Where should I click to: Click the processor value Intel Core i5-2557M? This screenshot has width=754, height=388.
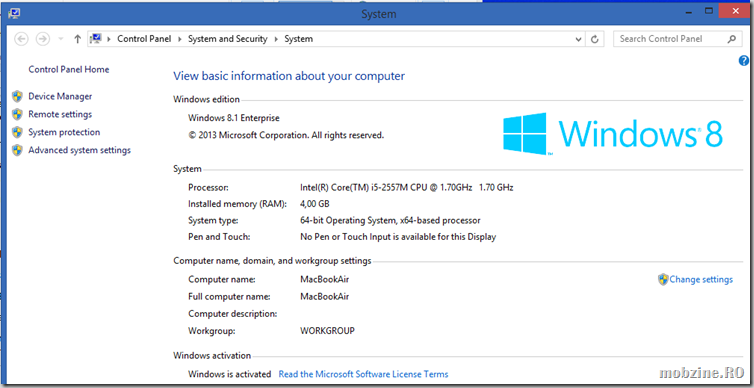(x=407, y=187)
